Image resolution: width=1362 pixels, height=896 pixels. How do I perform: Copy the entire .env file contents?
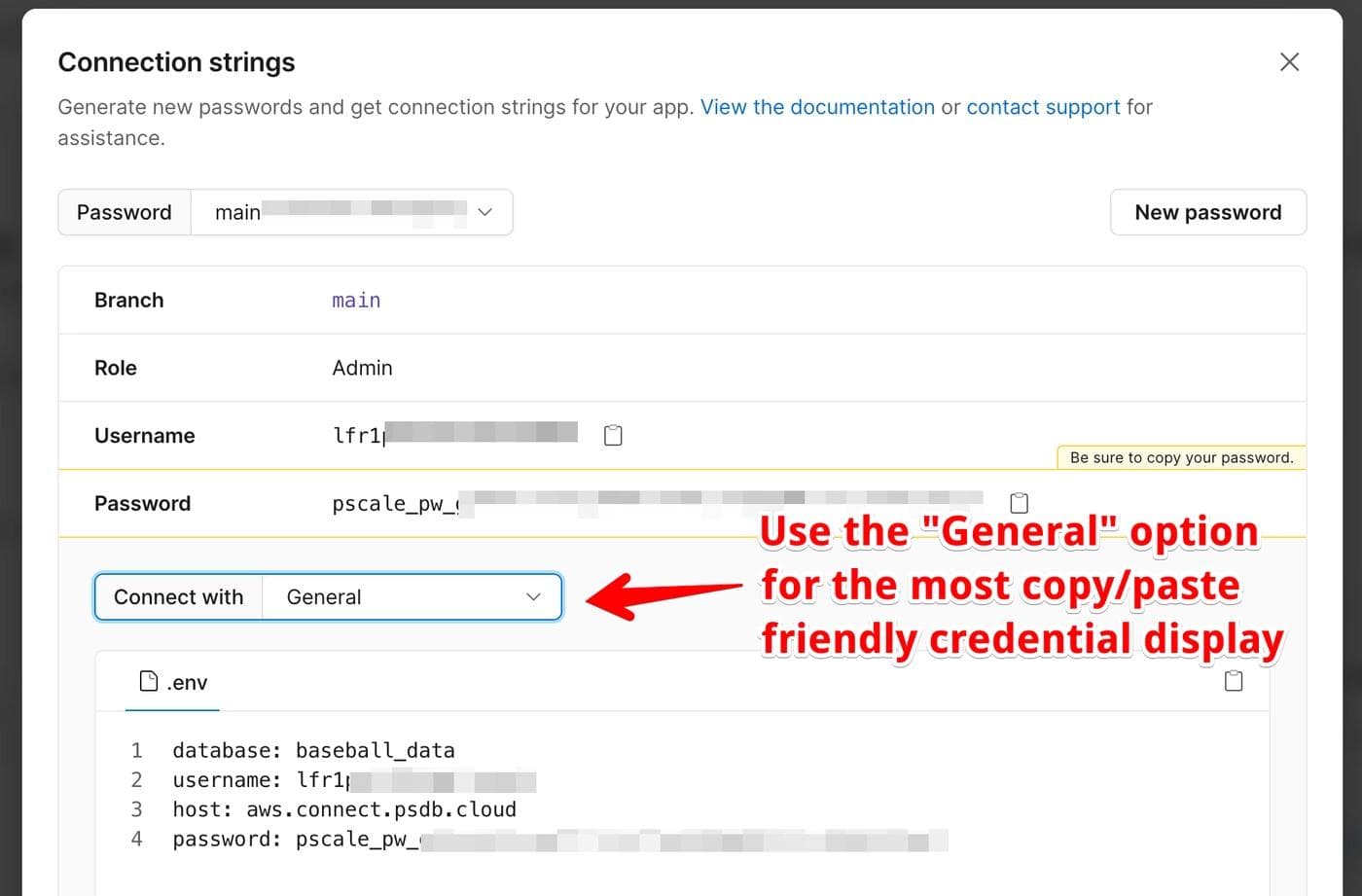pyautogui.click(x=1233, y=682)
